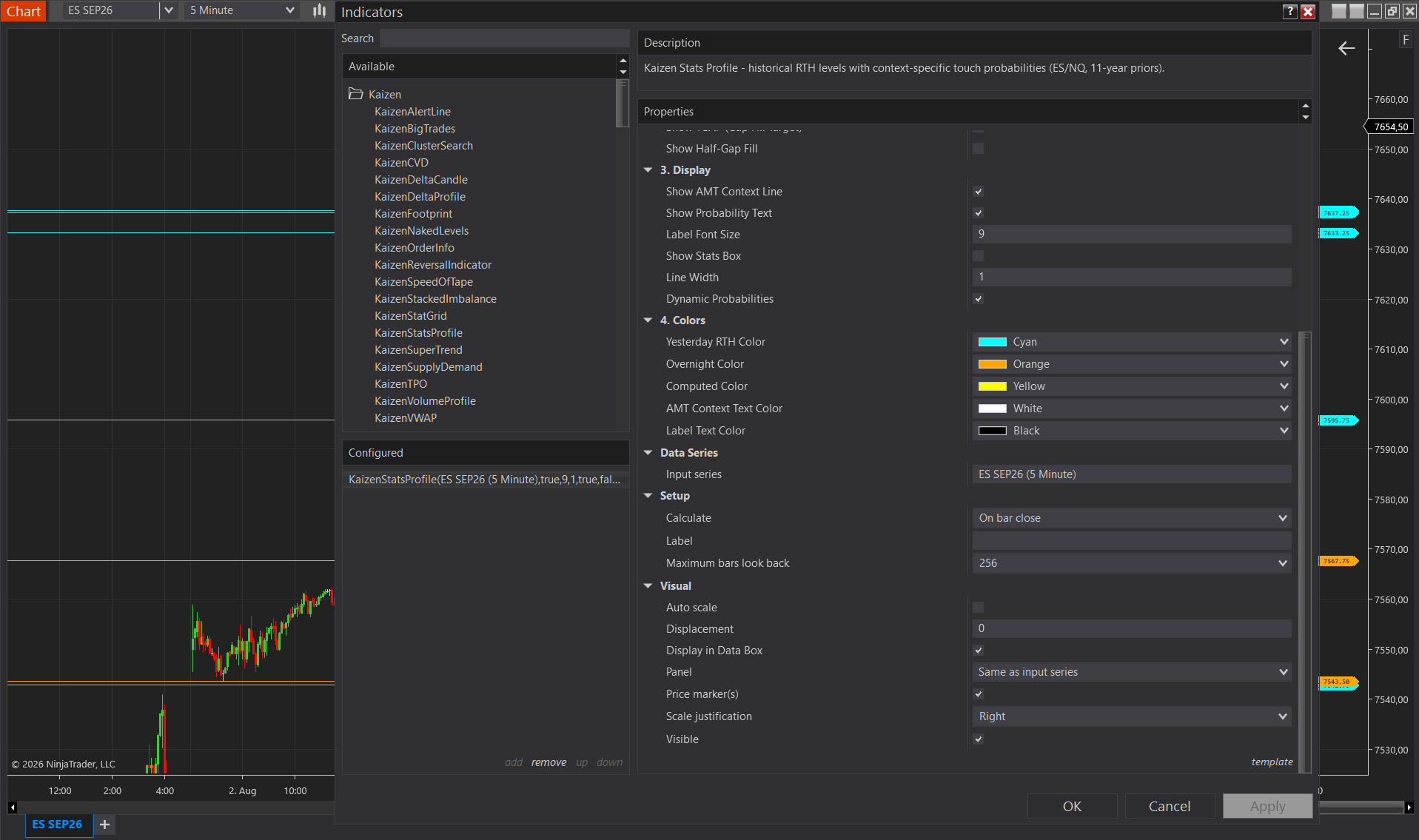Screen dimensions: 1419x840
Task: Click the back arrow icon beside the price axis
Action: 1346,48
